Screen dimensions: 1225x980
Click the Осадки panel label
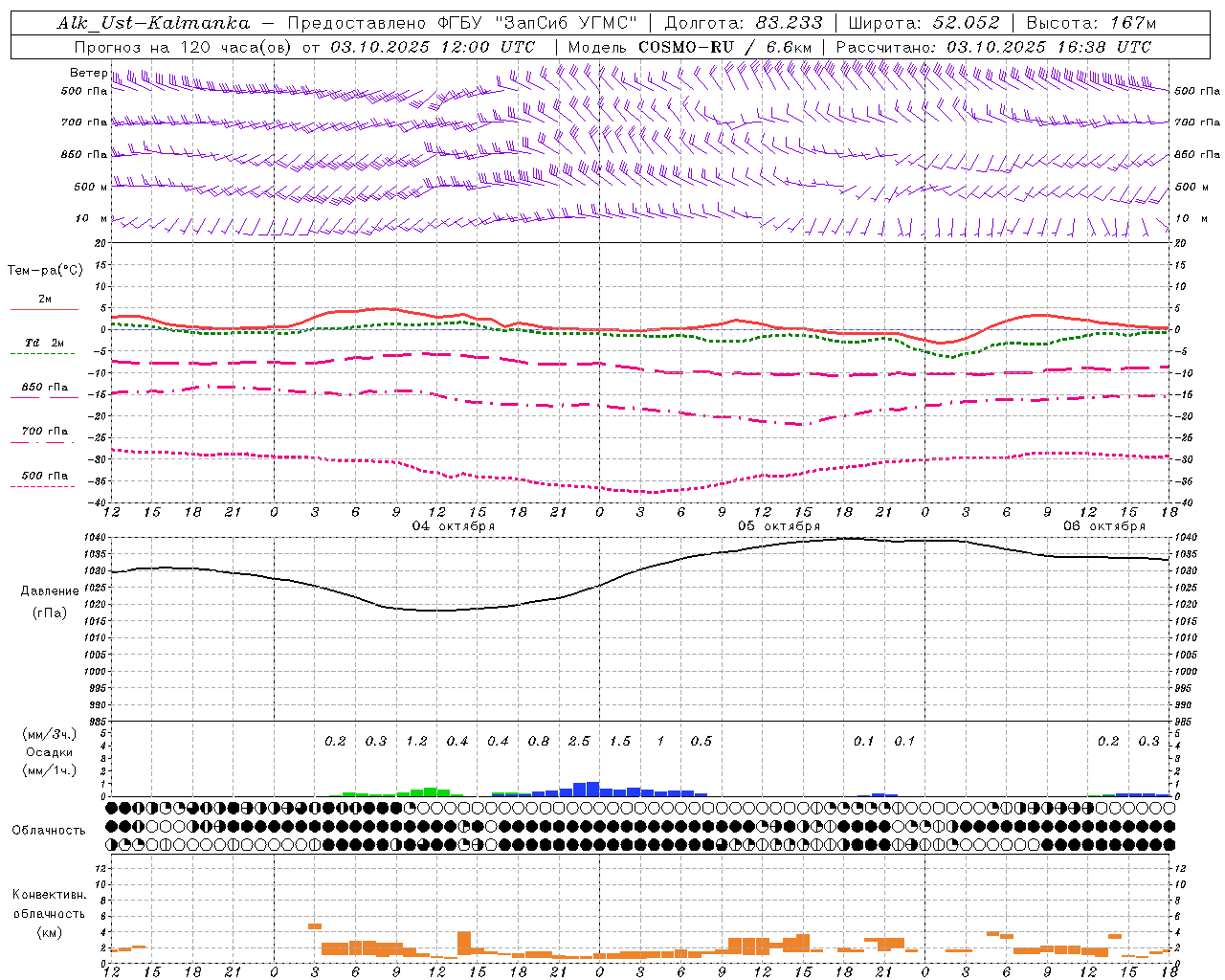coord(50,752)
